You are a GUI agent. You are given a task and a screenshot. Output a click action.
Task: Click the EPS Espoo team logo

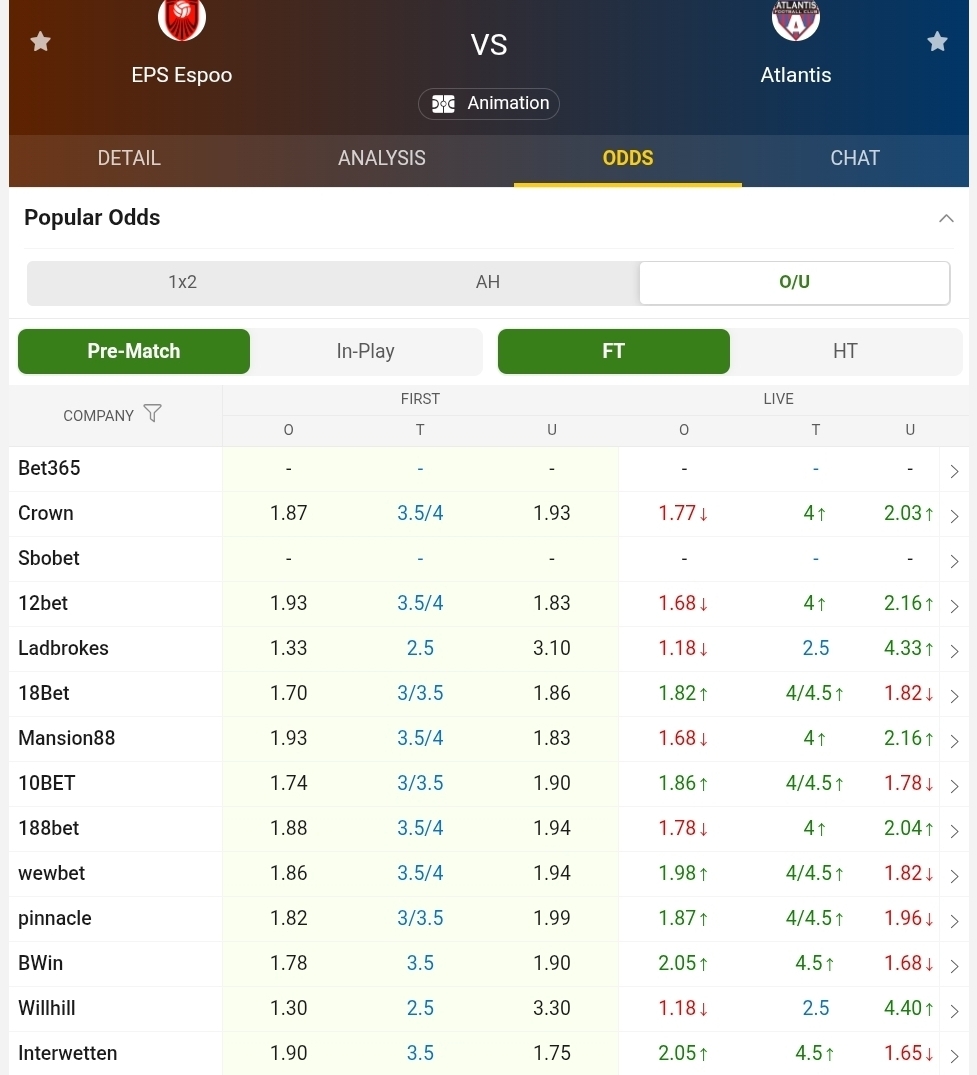182,20
